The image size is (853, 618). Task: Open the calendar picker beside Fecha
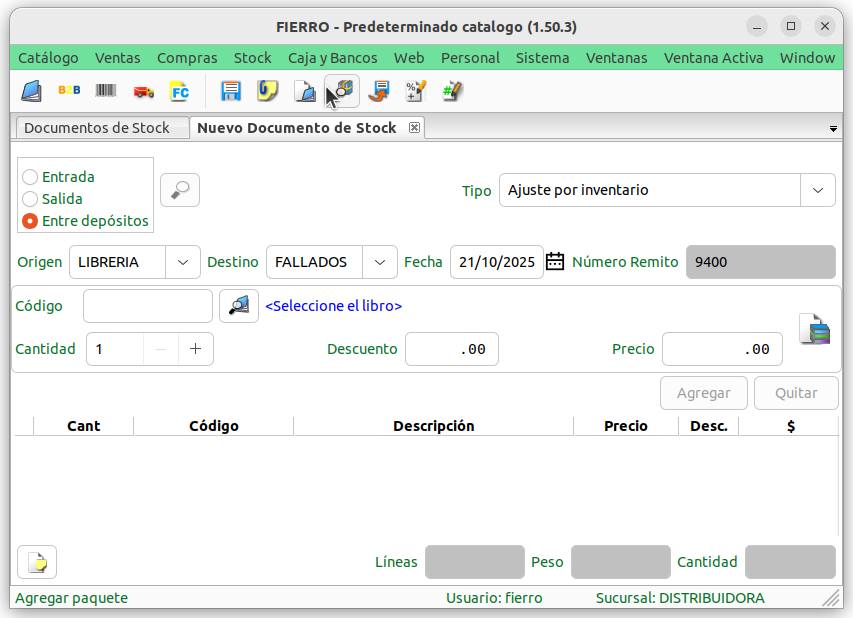tap(555, 262)
